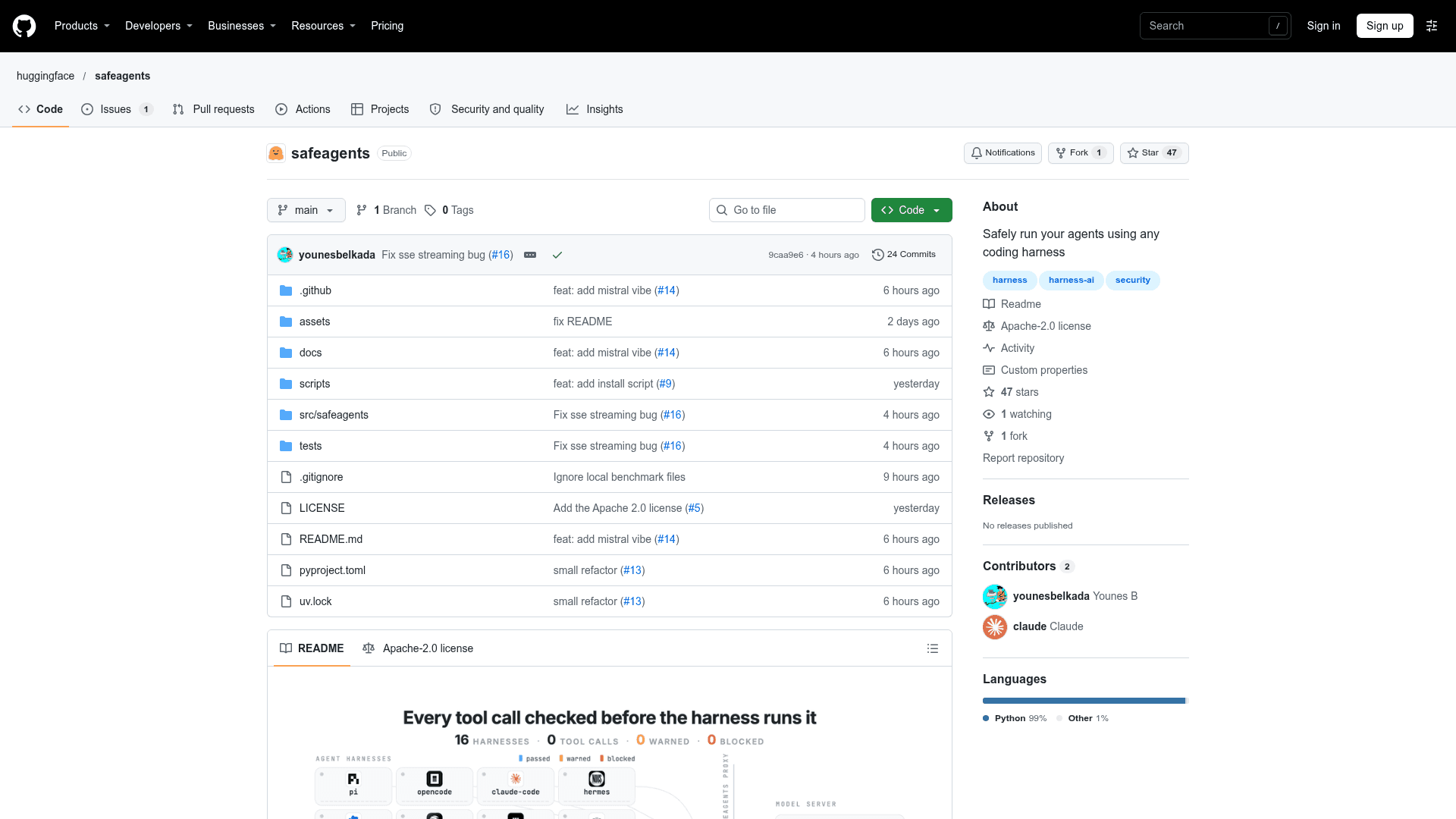Expand the Developers menu
1456x819 pixels.
click(158, 26)
